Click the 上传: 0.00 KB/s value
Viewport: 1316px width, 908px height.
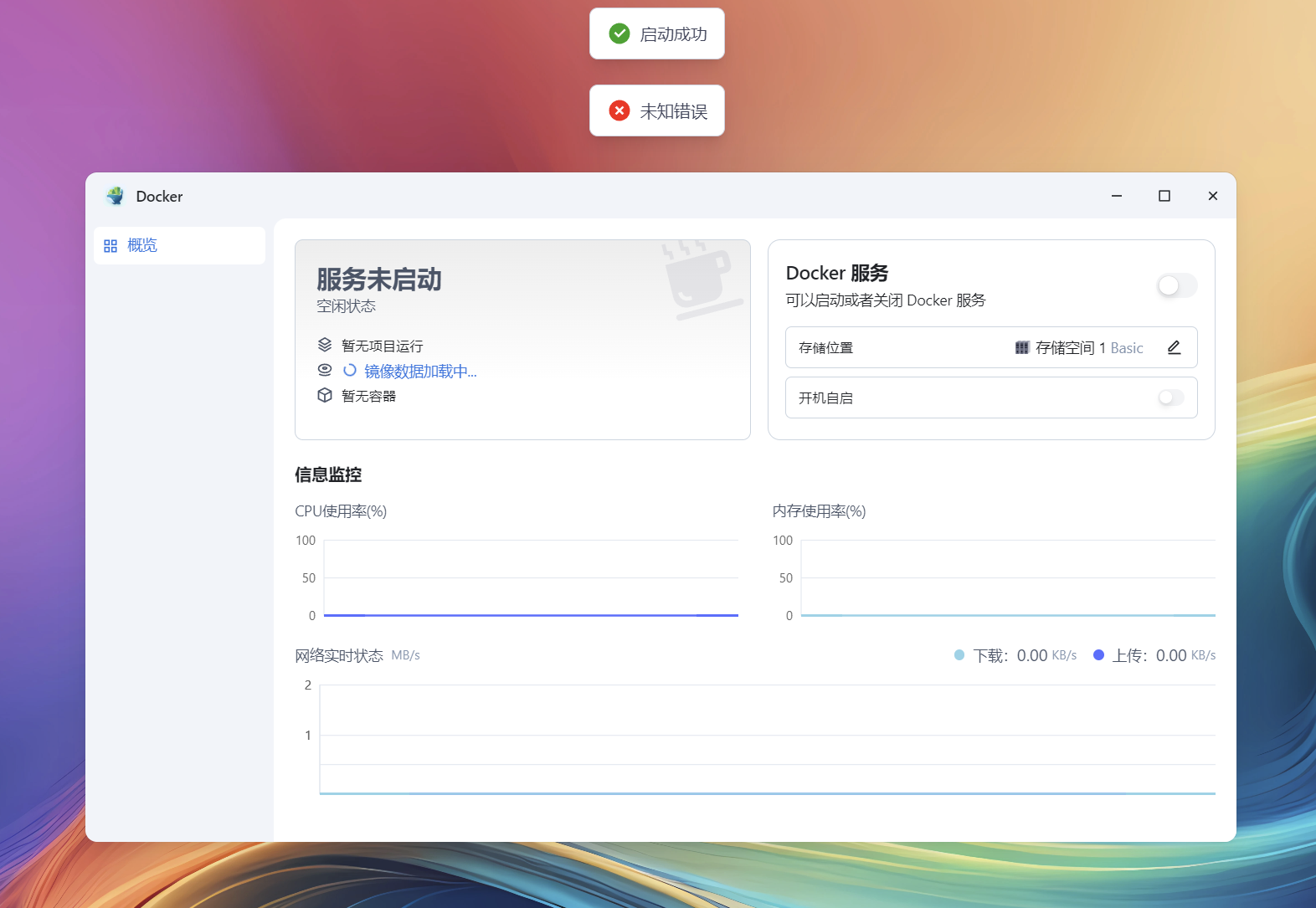point(1164,655)
